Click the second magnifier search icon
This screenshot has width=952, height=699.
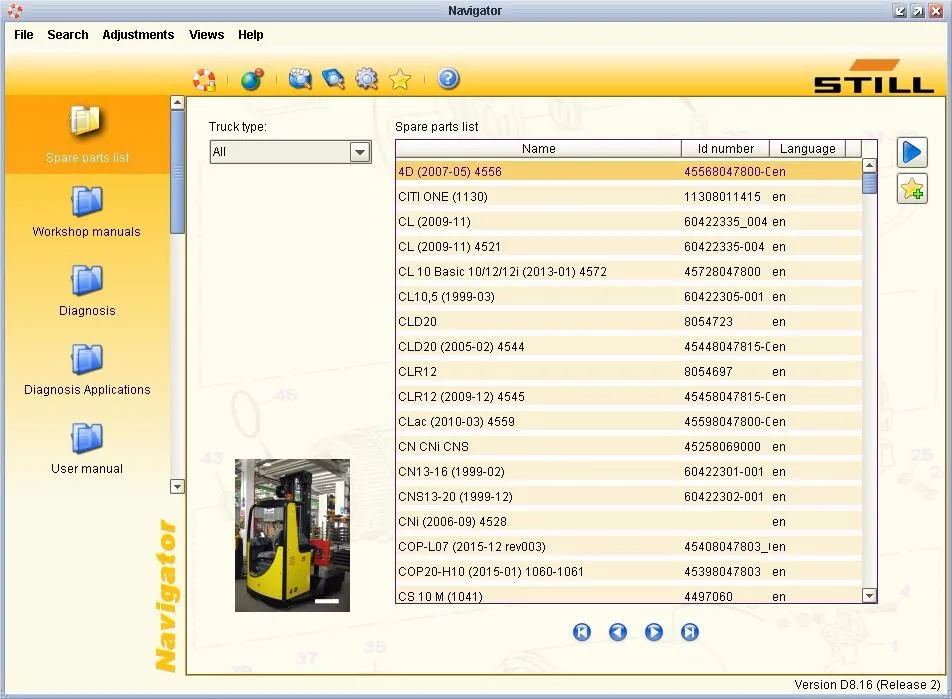point(333,79)
